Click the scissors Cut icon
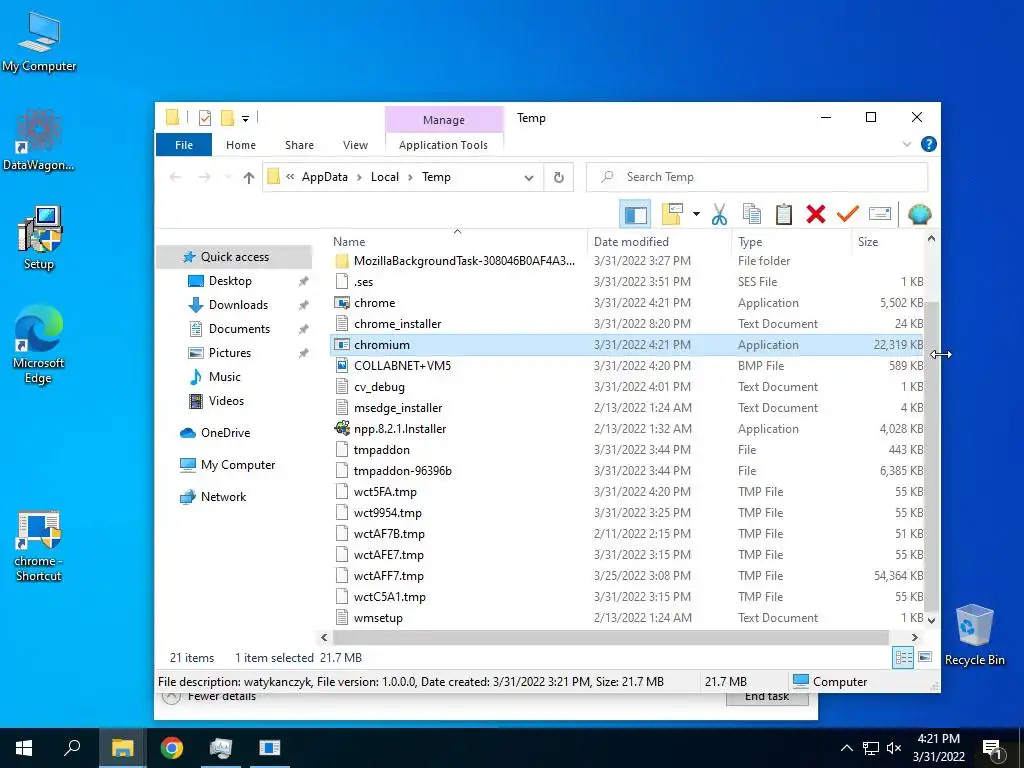The image size is (1024, 768). [x=719, y=214]
